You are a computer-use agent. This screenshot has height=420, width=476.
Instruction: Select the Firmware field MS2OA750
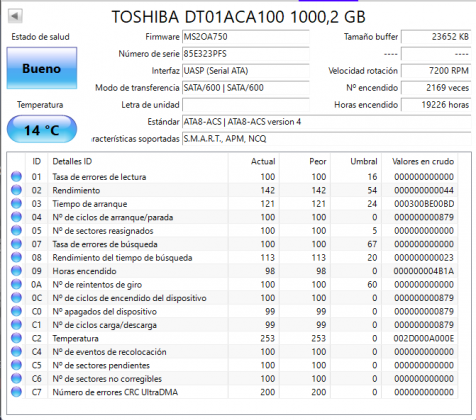click(246, 37)
